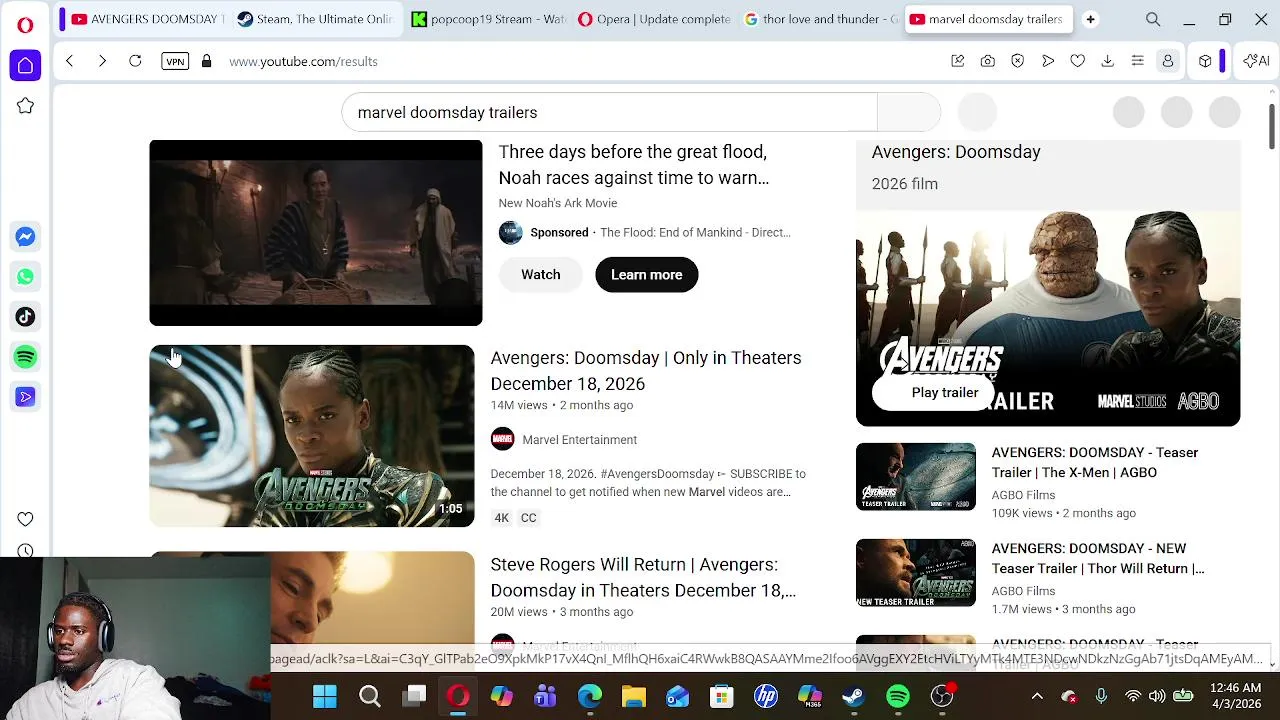Select the marvel doomsday trailers tab
This screenshot has width=1280, height=720.
click(x=988, y=19)
